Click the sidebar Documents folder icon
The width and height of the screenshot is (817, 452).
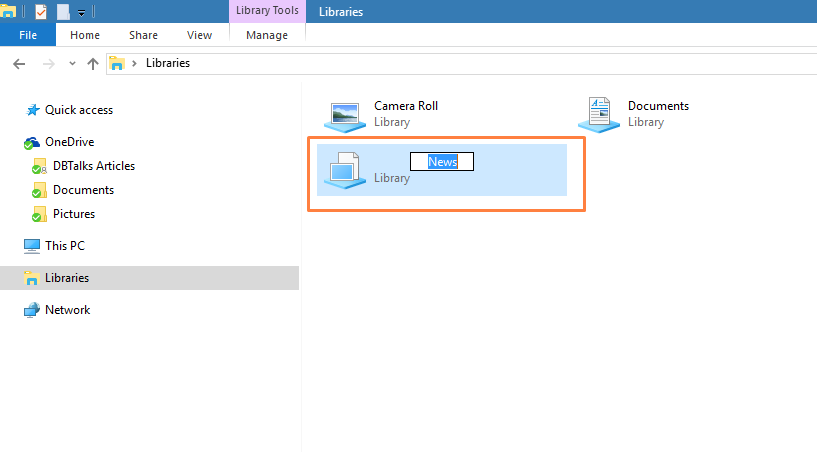tap(39, 190)
